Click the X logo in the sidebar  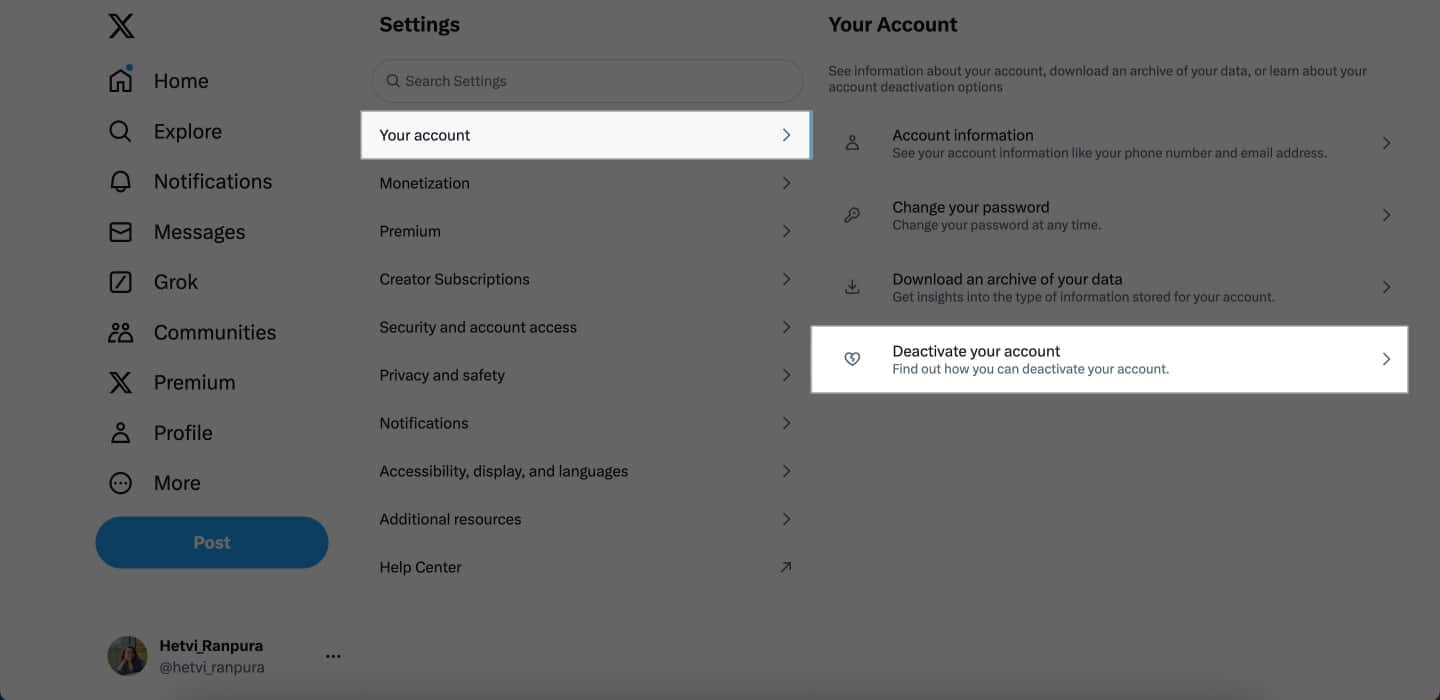pyautogui.click(x=121, y=25)
